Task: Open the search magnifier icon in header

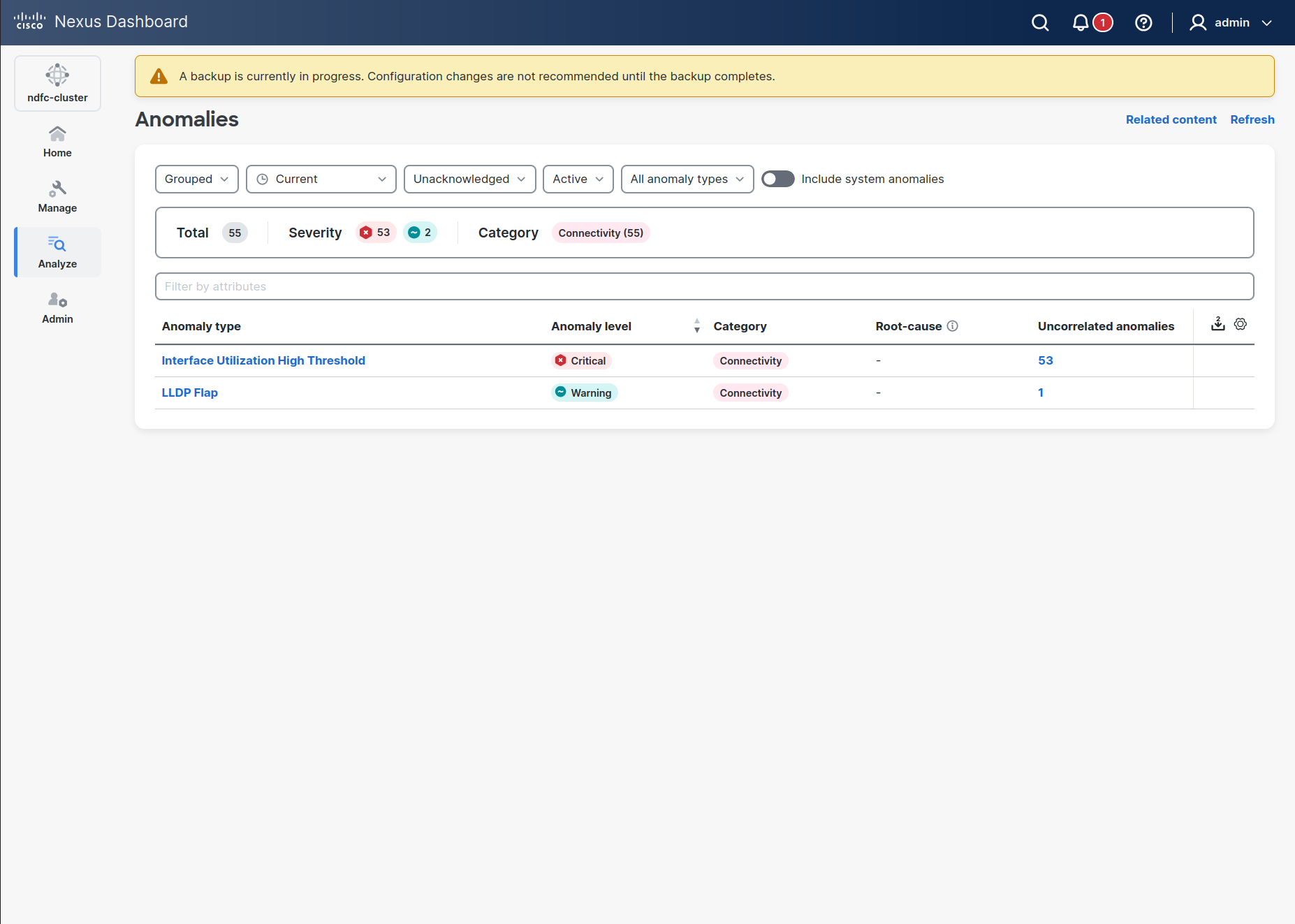Action: [1040, 23]
